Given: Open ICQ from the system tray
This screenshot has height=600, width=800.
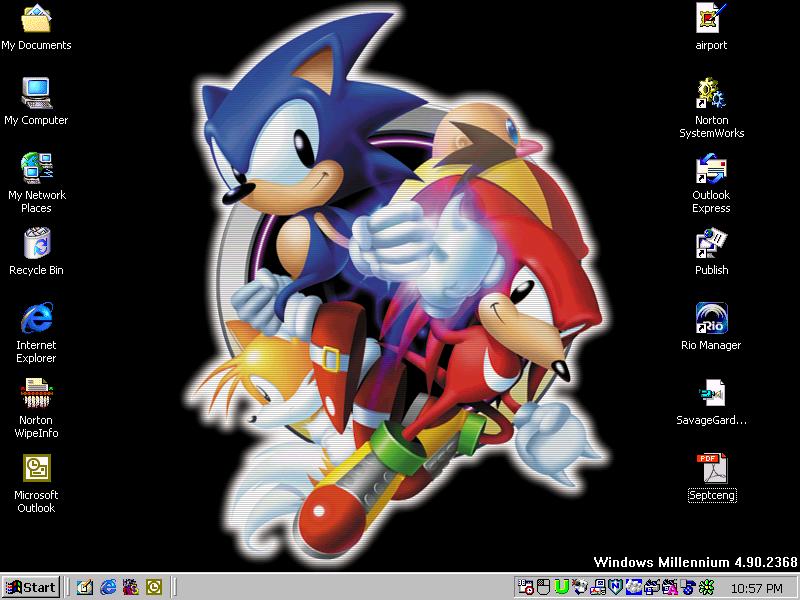Looking at the screenshot, I should (x=705, y=587).
